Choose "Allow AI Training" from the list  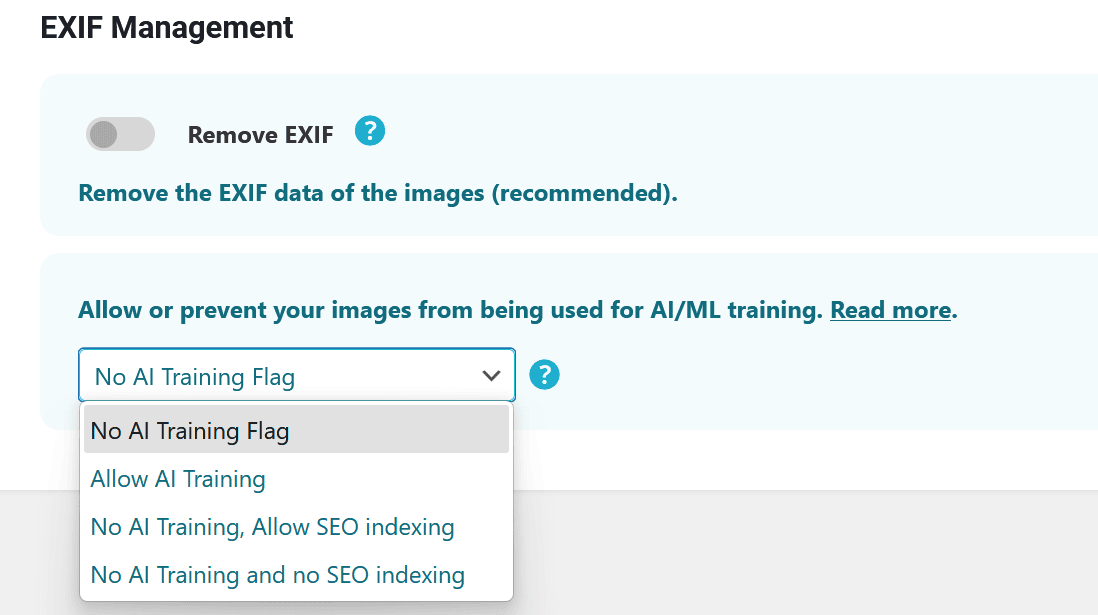tap(178, 479)
